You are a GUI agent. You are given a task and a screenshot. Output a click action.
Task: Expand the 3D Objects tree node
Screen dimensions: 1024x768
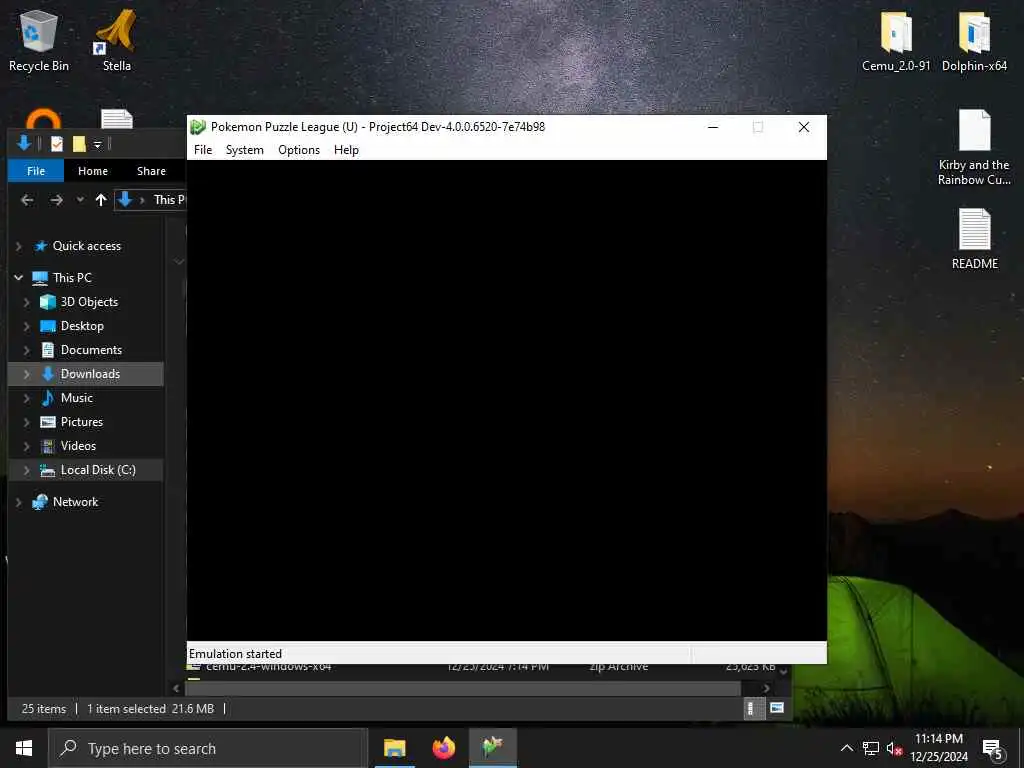(x=27, y=302)
